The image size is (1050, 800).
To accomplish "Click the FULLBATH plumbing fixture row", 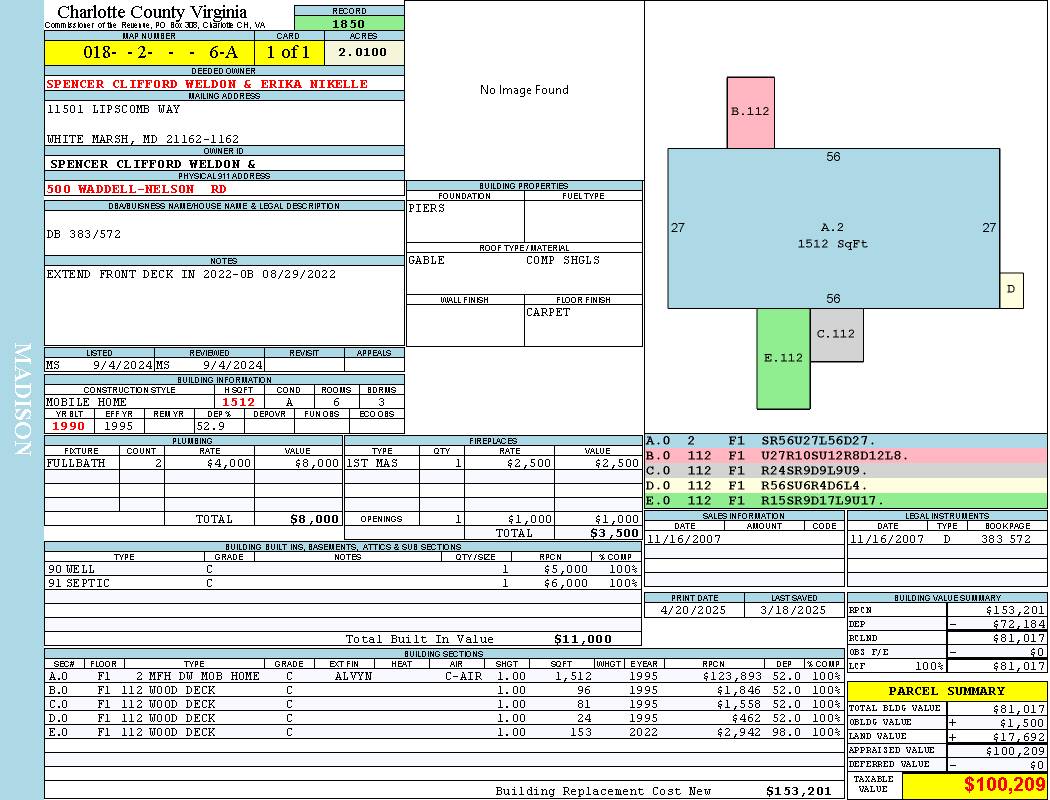I will 193,463.
